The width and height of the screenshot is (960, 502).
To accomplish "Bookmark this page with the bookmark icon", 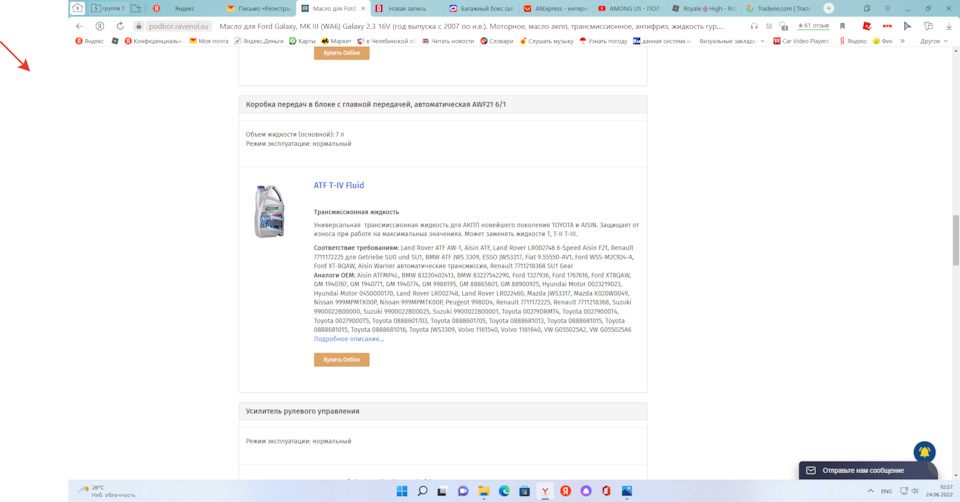I will pos(842,26).
